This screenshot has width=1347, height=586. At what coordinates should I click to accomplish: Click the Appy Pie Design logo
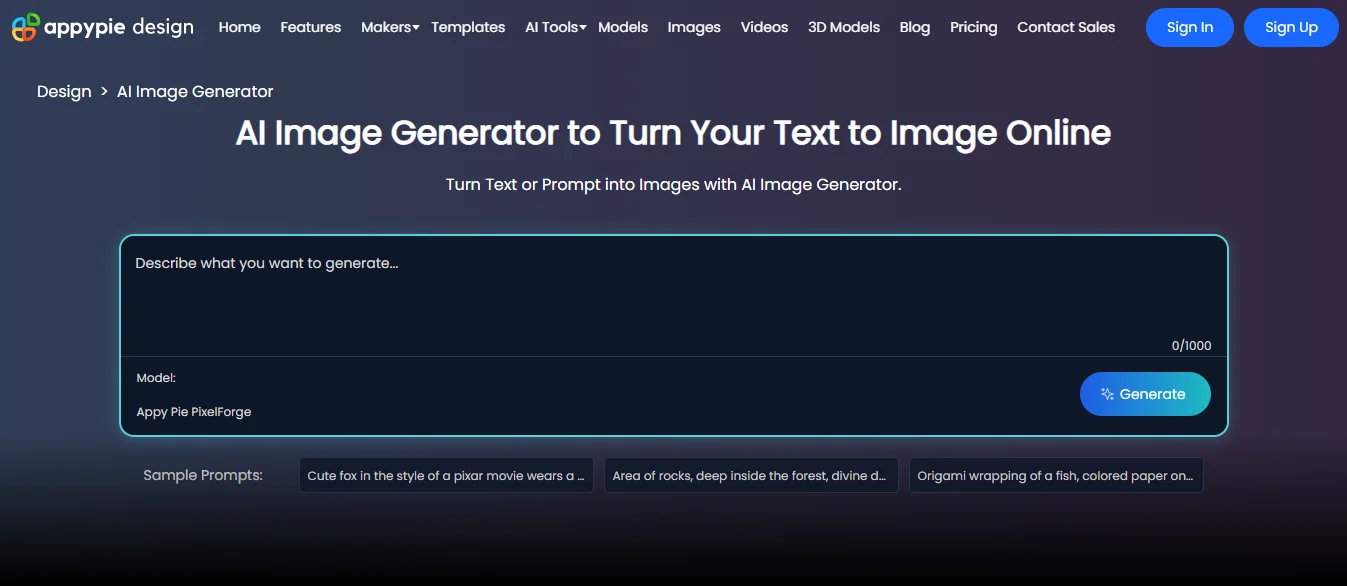pyautogui.click(x=103, y=27)
